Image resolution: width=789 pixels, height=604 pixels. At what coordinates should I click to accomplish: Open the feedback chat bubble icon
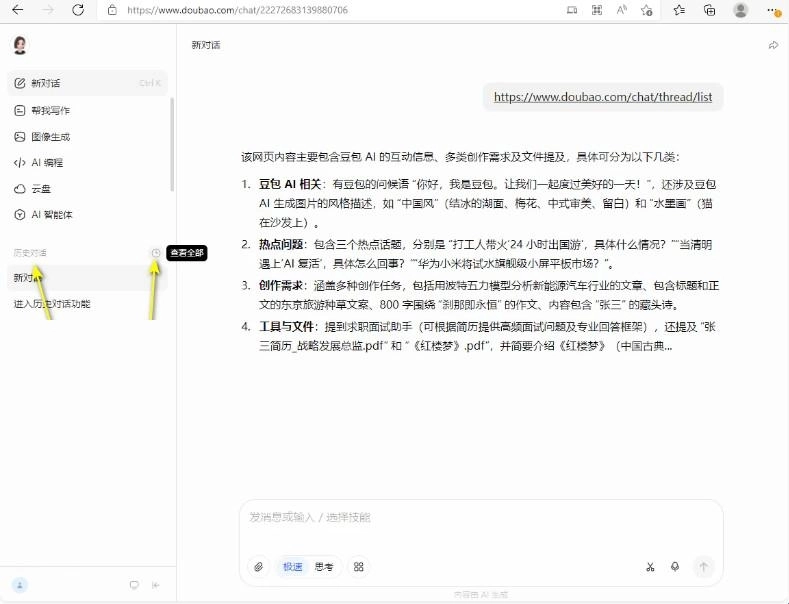tap(133, 585)
